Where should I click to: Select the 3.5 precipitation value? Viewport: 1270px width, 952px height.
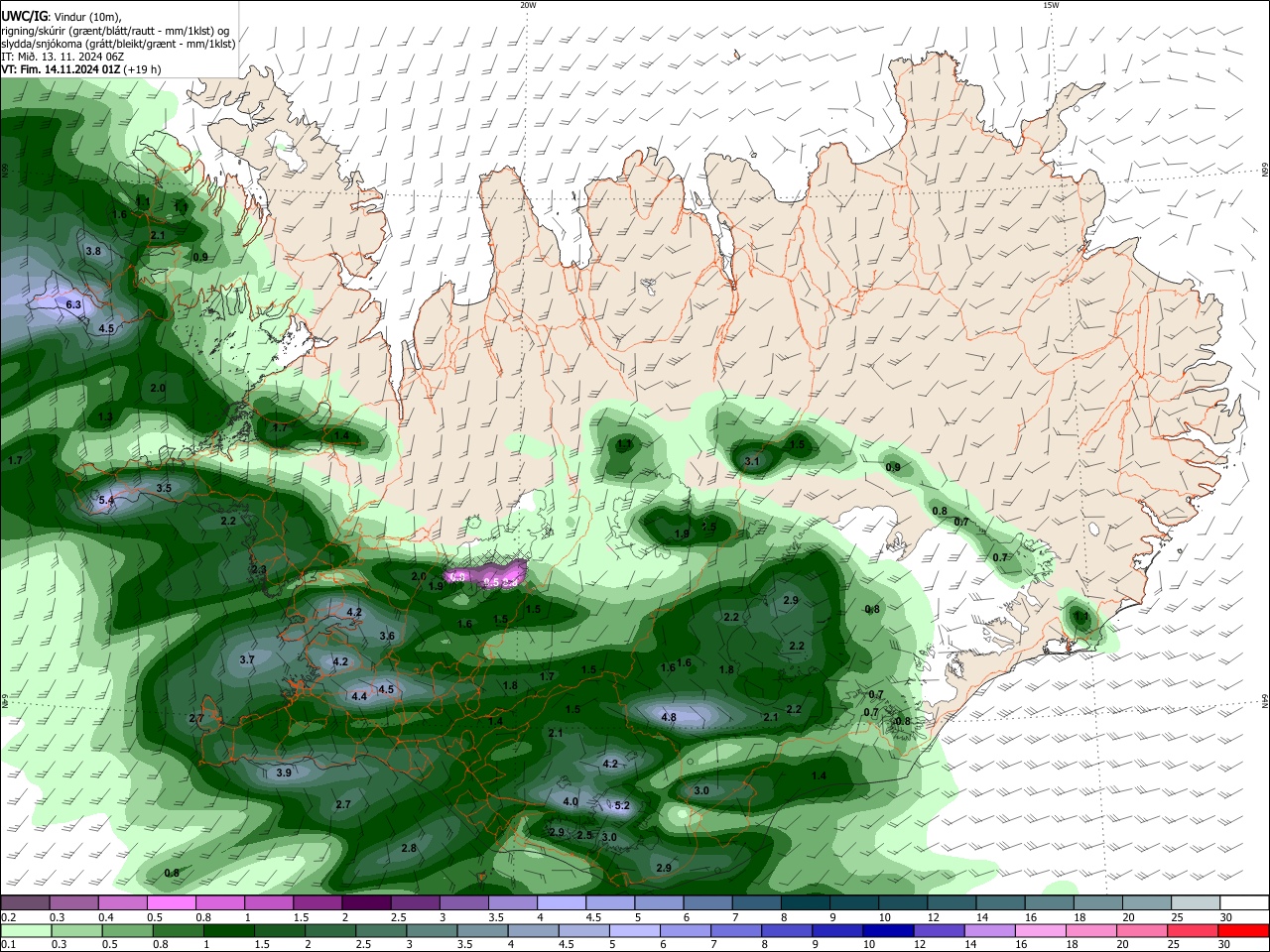[164, 488]
